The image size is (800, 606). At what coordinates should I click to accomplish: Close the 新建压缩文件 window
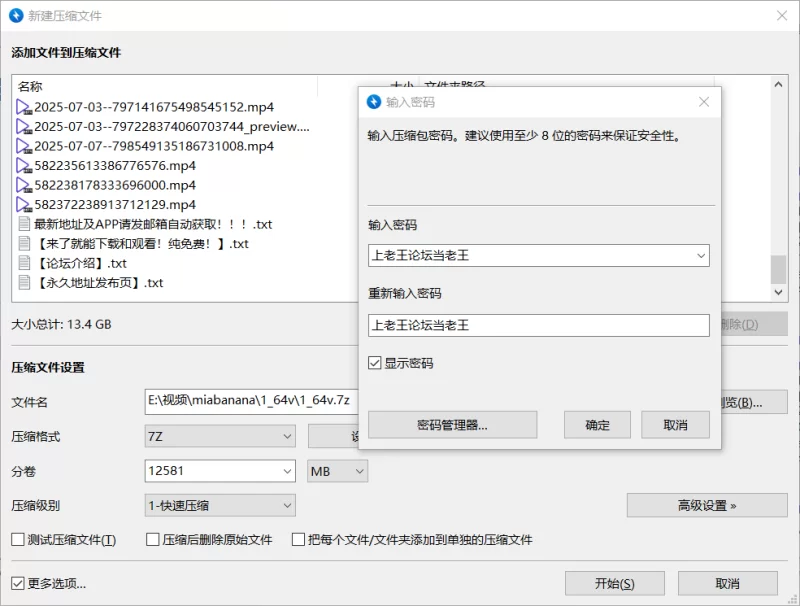pos(782,15)
